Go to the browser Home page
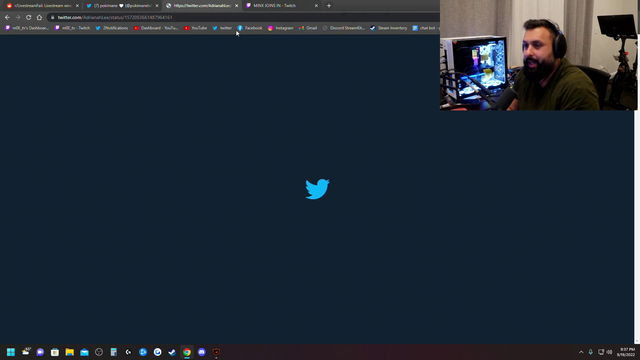Screen dimensions: 640x360 tap(39, 18)
